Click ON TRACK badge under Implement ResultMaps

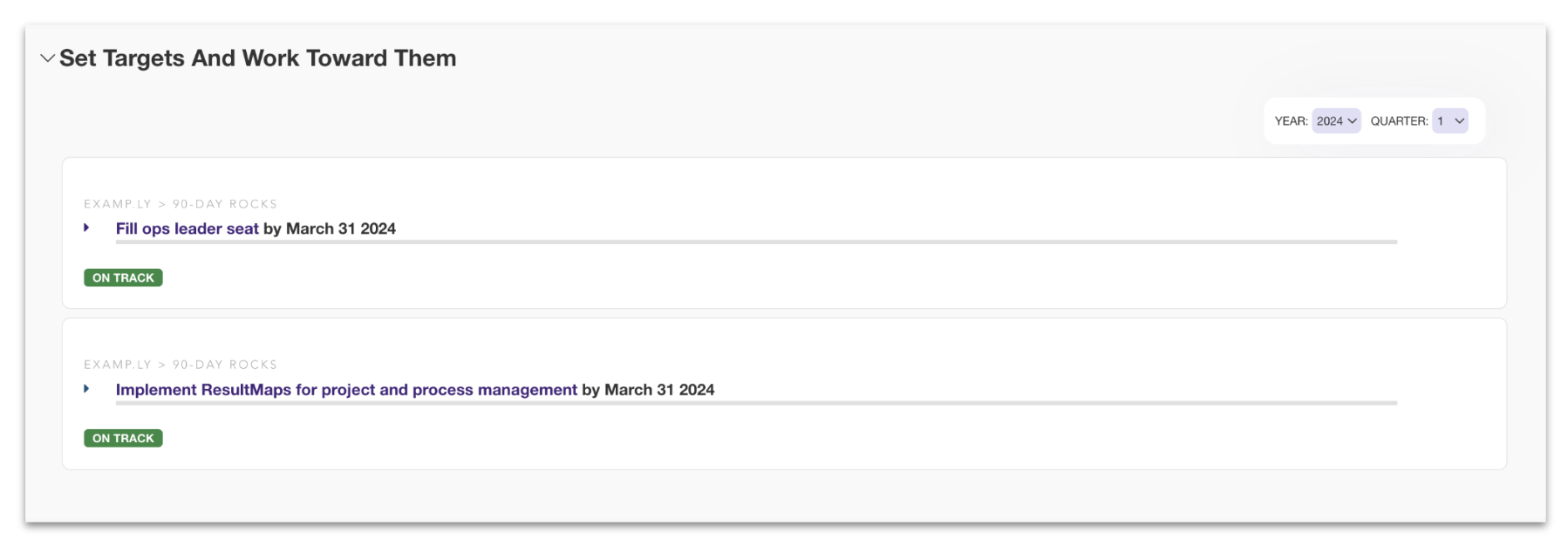pos(123,438)
